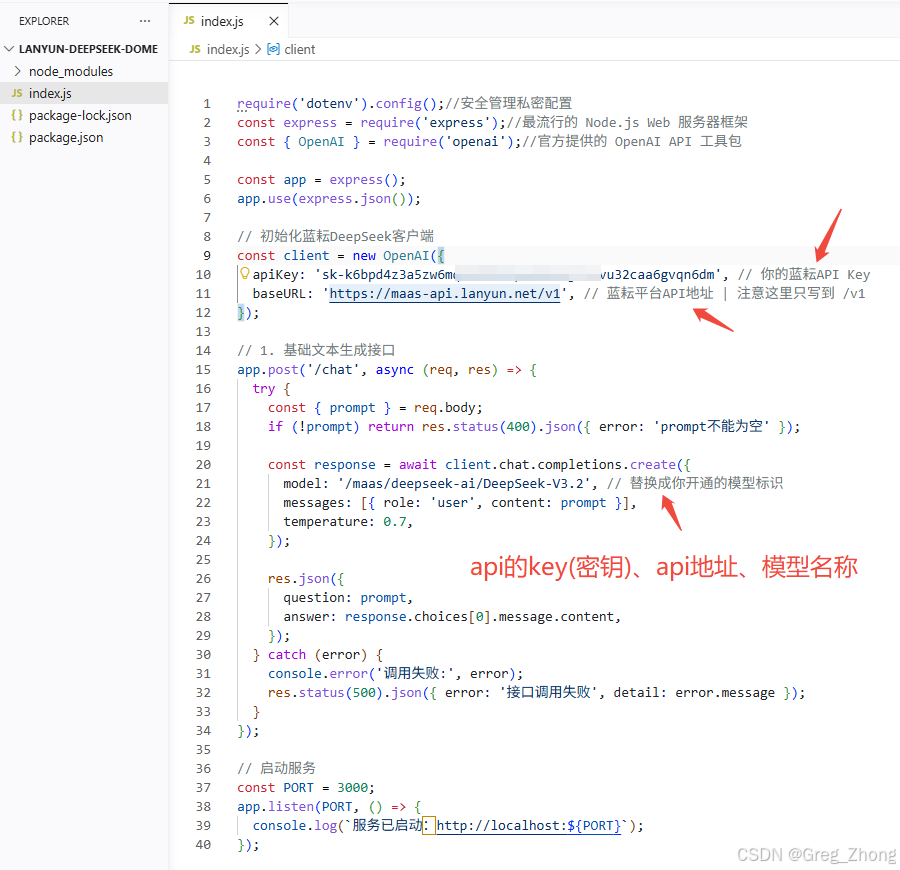This screenshot has height=870, width=900.
Task: Click the EXPLORER panel title
Action: coord(44,21)
